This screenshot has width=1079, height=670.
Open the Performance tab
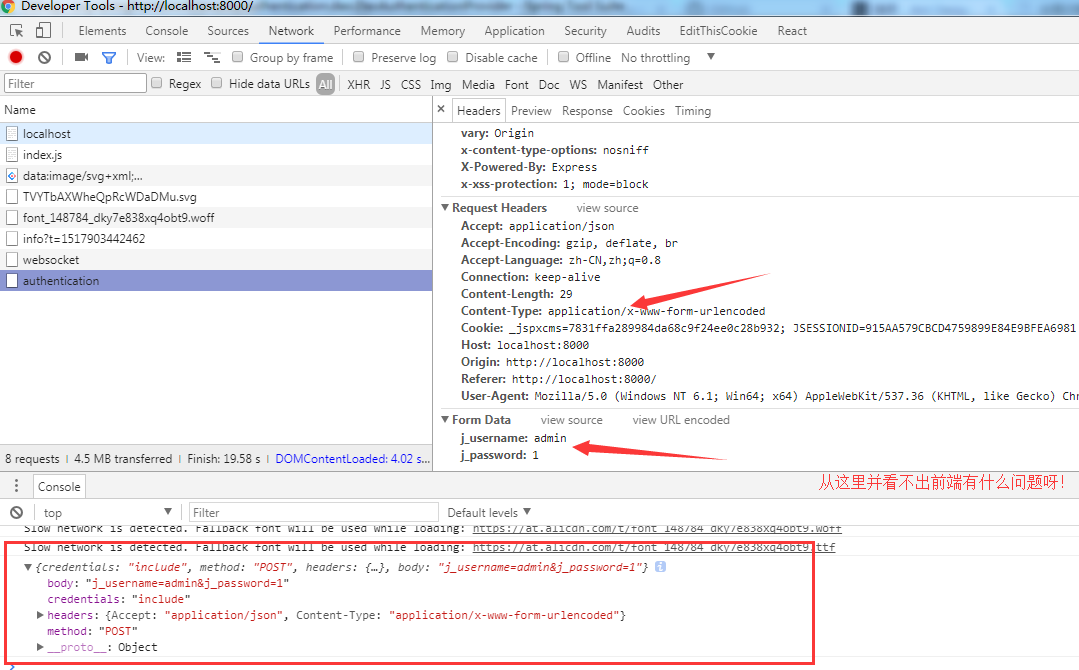point(367,31)
